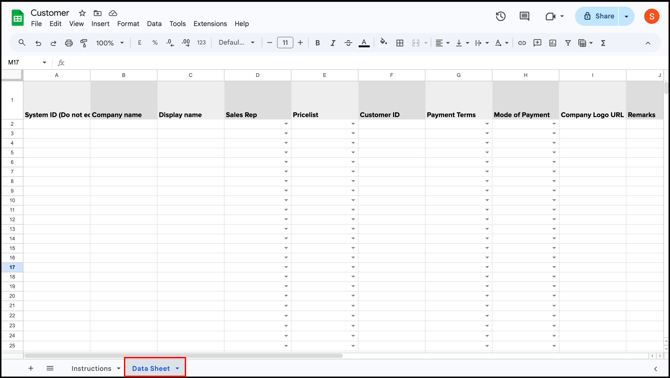Select the Data Sheet tab
The height and width of the screenshot is (378, 670).
pyautogui.click(x=151, y=368)
